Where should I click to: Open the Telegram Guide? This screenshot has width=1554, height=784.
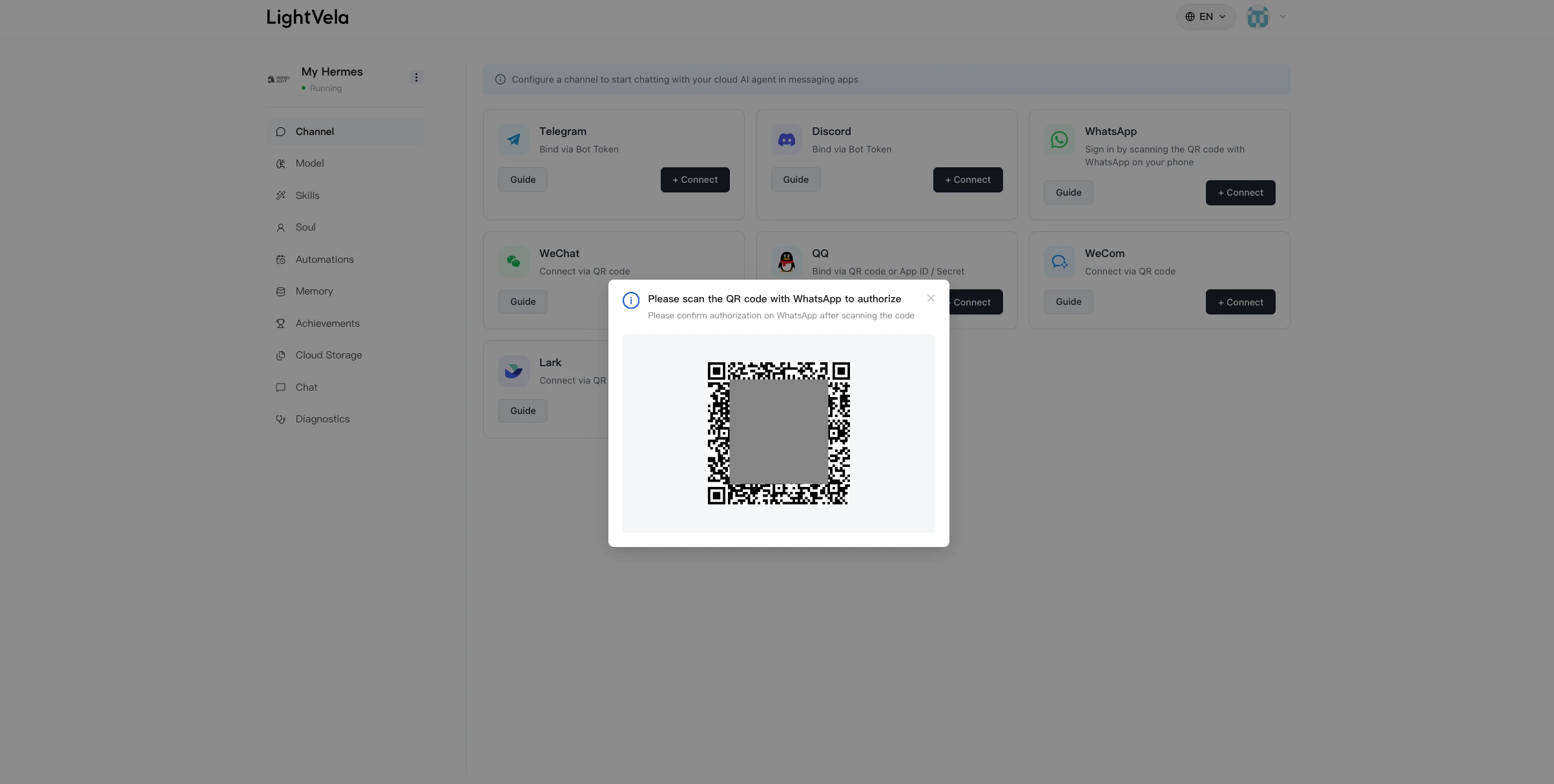pyautogui.click(x=523, y=180)
